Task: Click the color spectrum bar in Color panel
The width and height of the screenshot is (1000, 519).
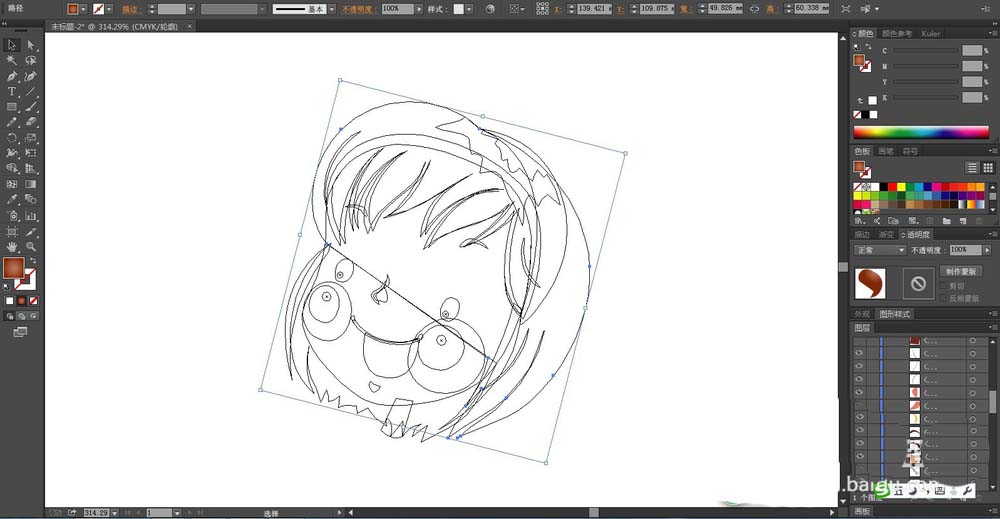Action: 921,133
